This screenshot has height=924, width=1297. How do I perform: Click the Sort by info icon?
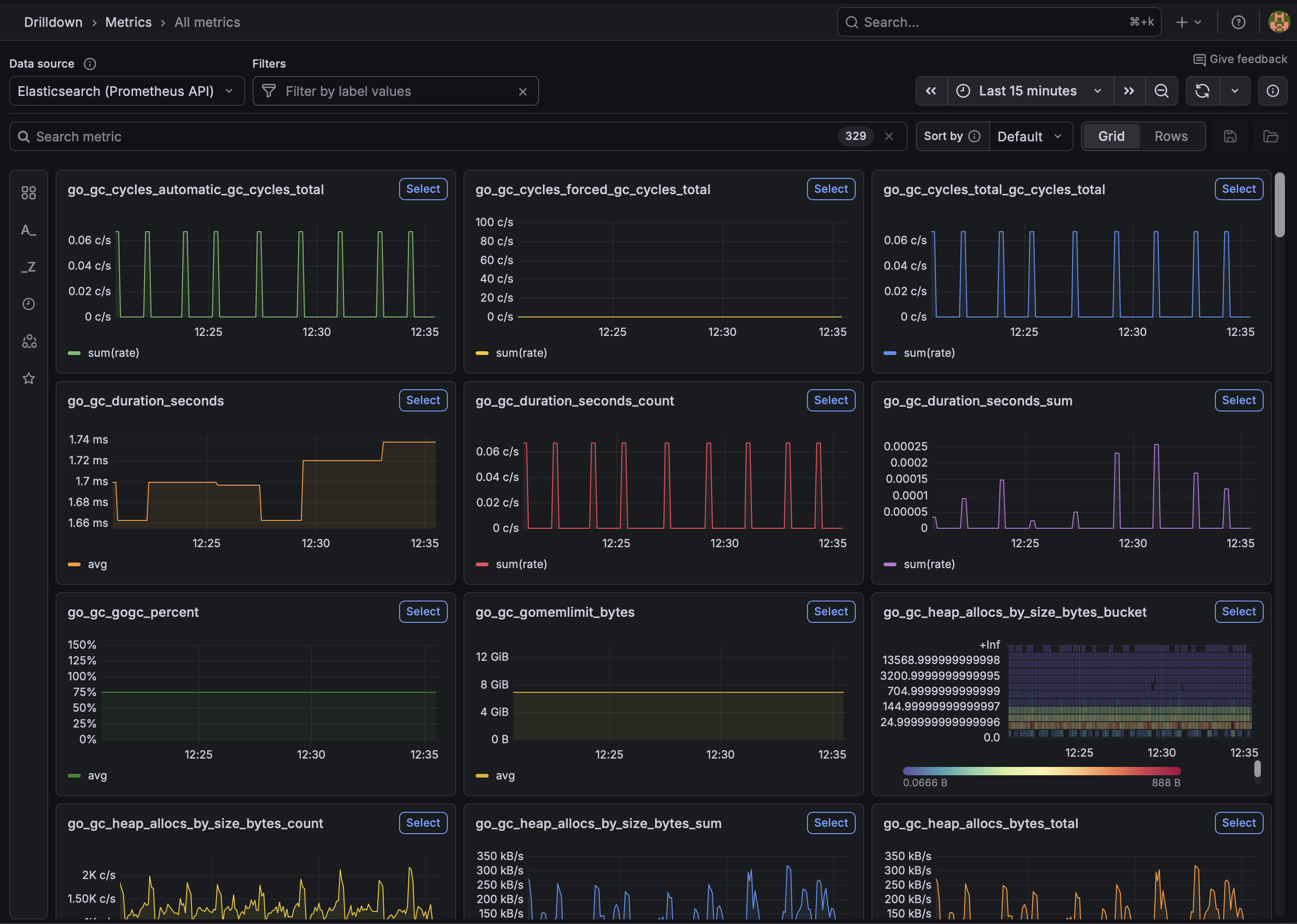point(974,136)
